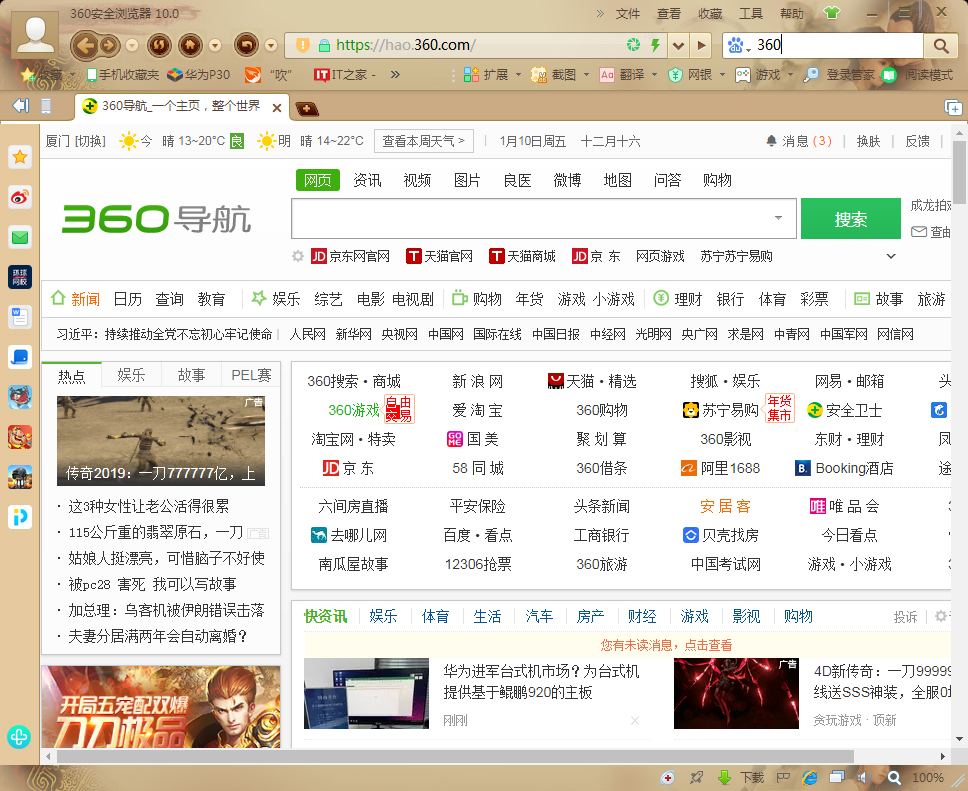
Task: Open the 查看本周天气 weather link
Action: click(x=424, y=141)
